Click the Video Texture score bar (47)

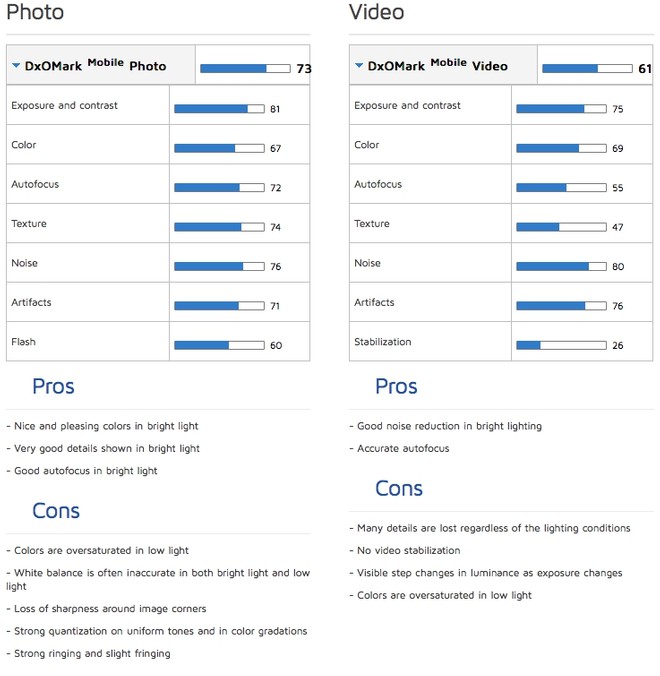point(561,227)
